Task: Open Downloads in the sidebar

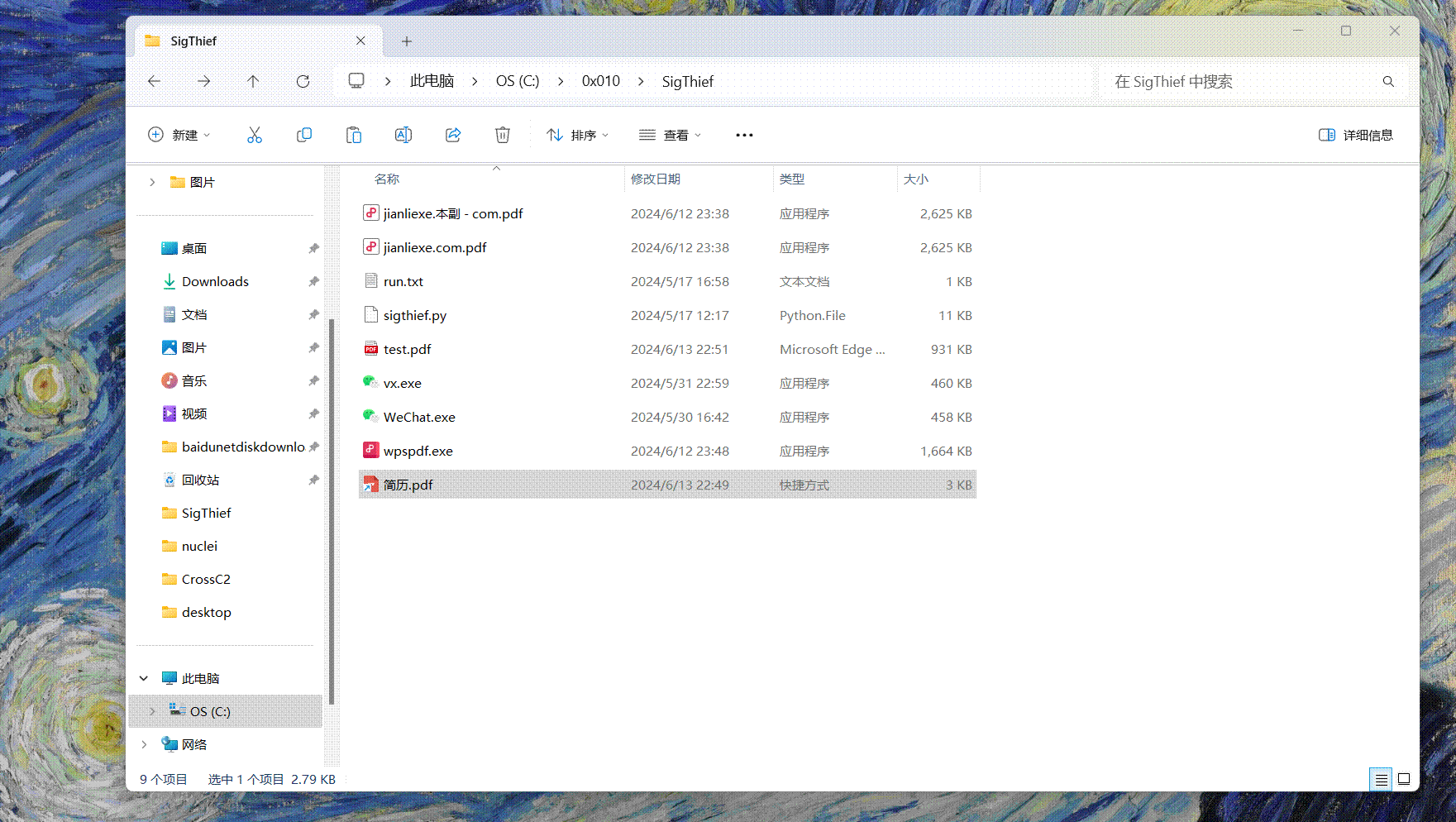Action: (x=215, y=281)
